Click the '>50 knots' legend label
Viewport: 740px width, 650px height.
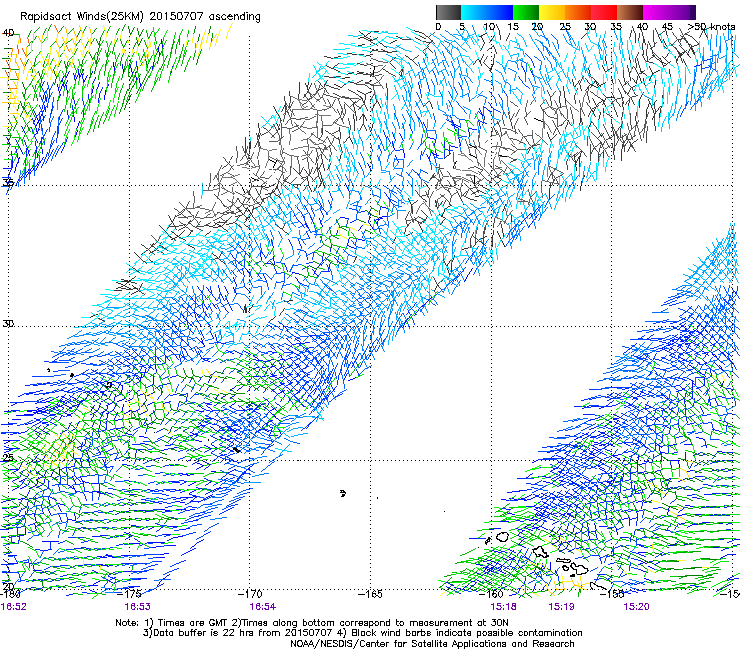pos(711,27)
